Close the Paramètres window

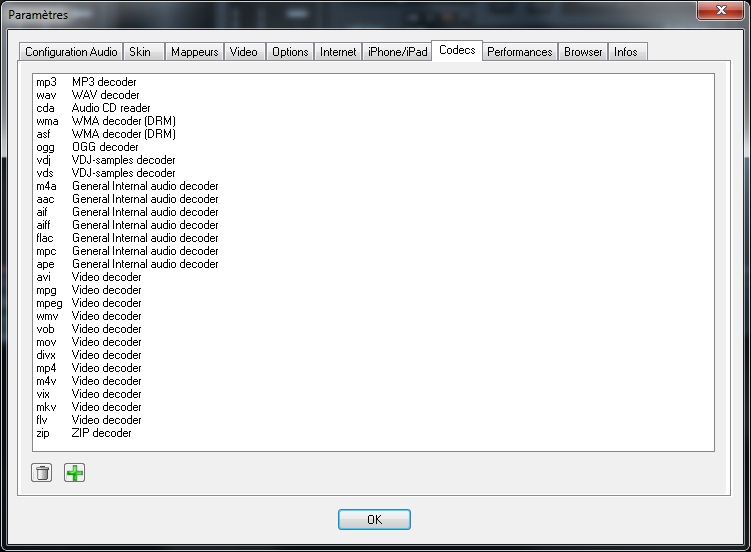pyautogui.click(x=721, y=10)
